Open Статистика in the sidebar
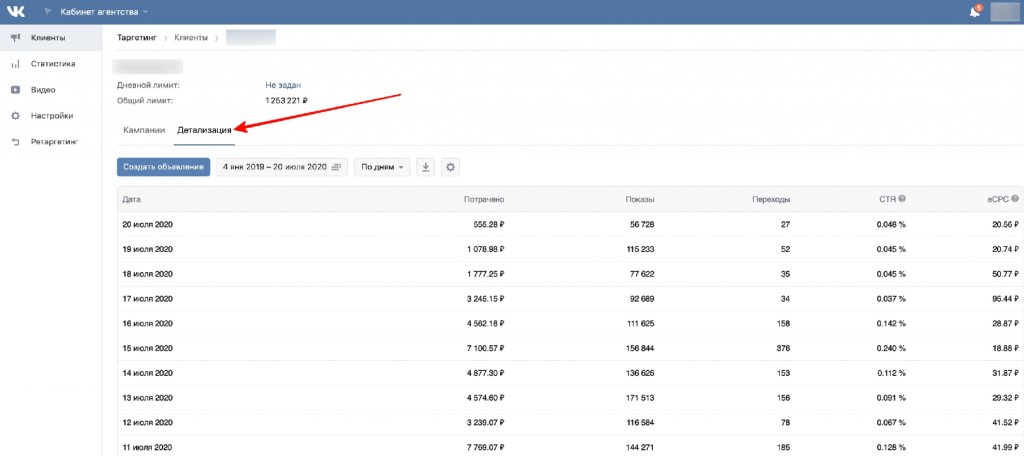Screen dimensions: 1024x456 pos(53,64)
